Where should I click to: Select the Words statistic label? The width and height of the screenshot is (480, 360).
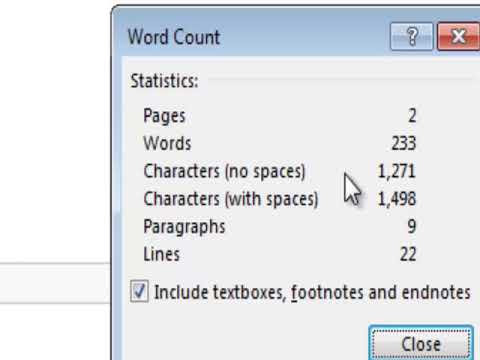click(167, 143)
